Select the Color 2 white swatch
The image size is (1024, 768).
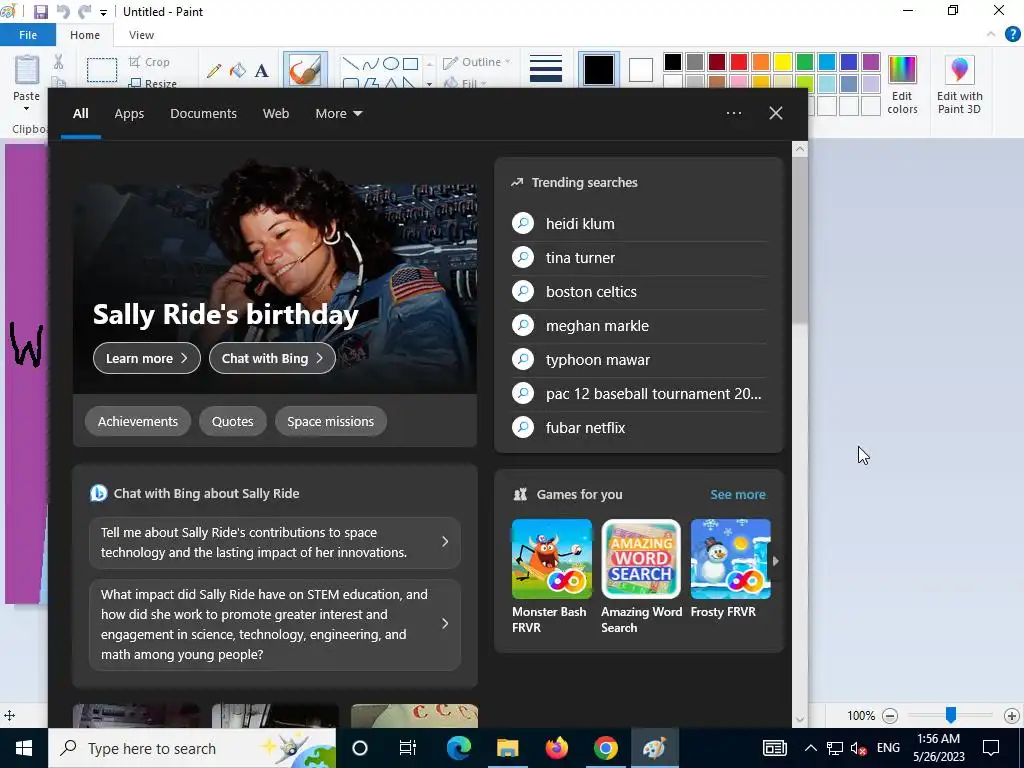point(641,70)
